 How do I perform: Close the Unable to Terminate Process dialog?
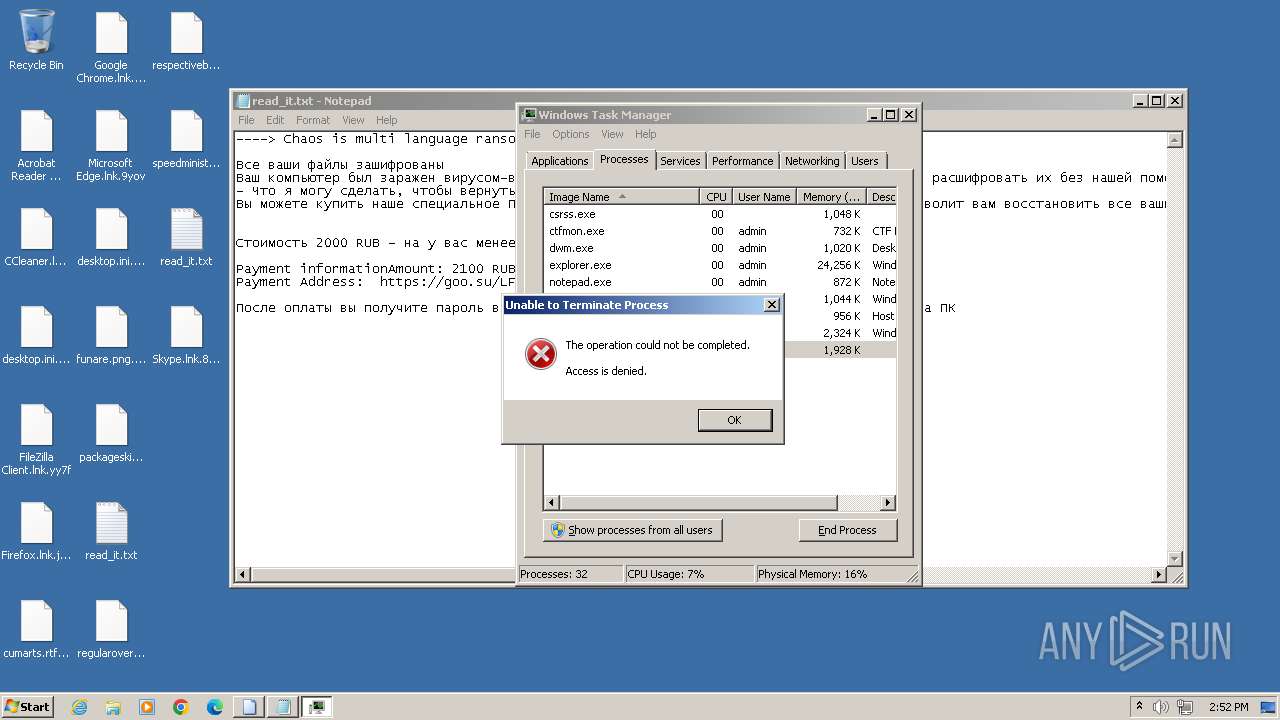click(771, 305)
